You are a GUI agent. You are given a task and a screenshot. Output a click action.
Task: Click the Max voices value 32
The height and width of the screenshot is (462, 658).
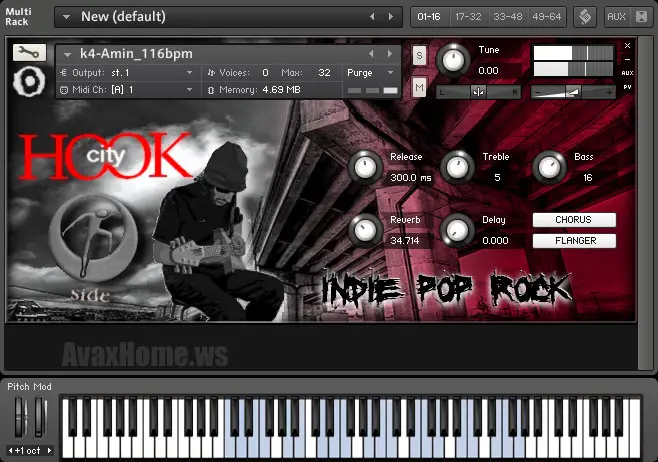(324, 73)
